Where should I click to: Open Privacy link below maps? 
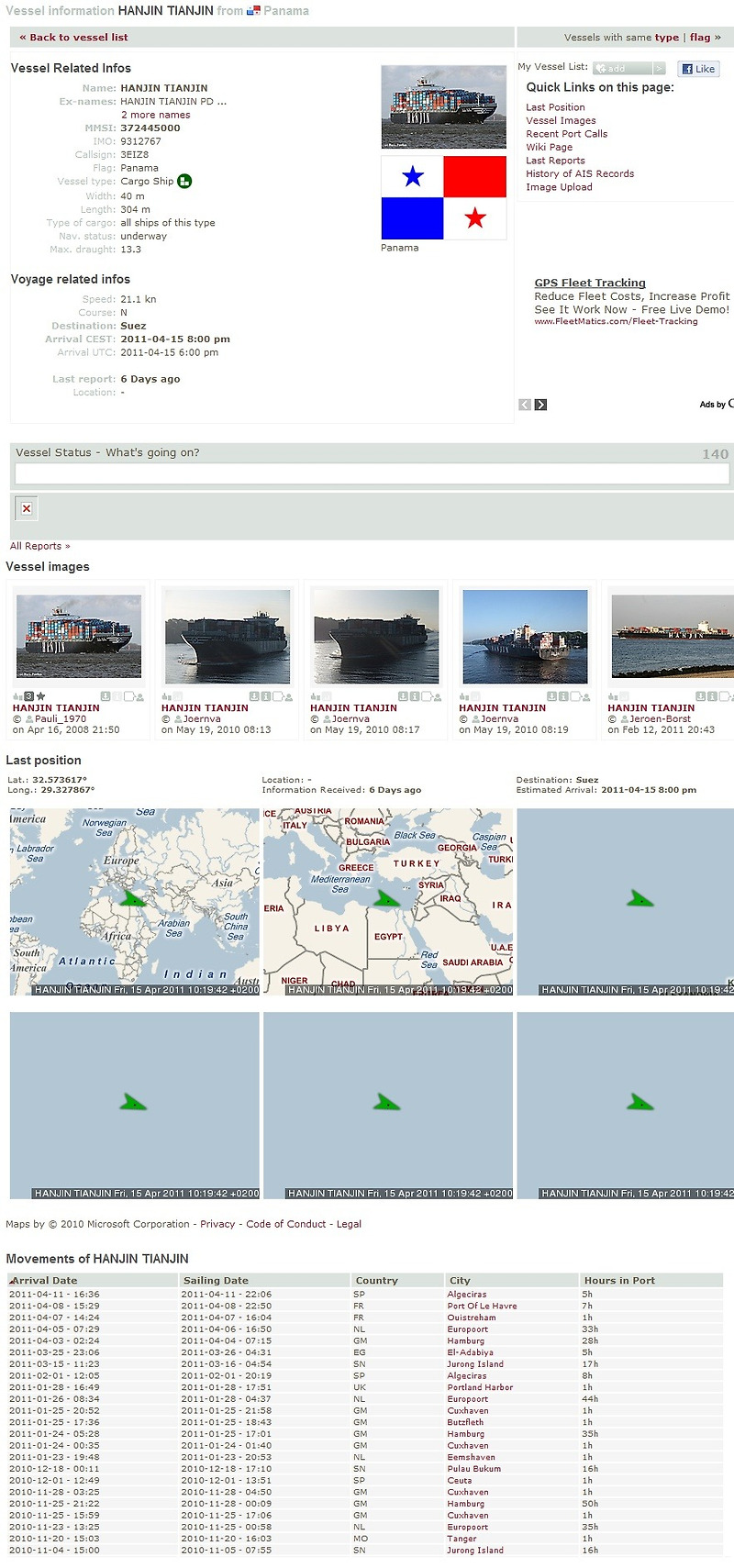pos(217,1224)
